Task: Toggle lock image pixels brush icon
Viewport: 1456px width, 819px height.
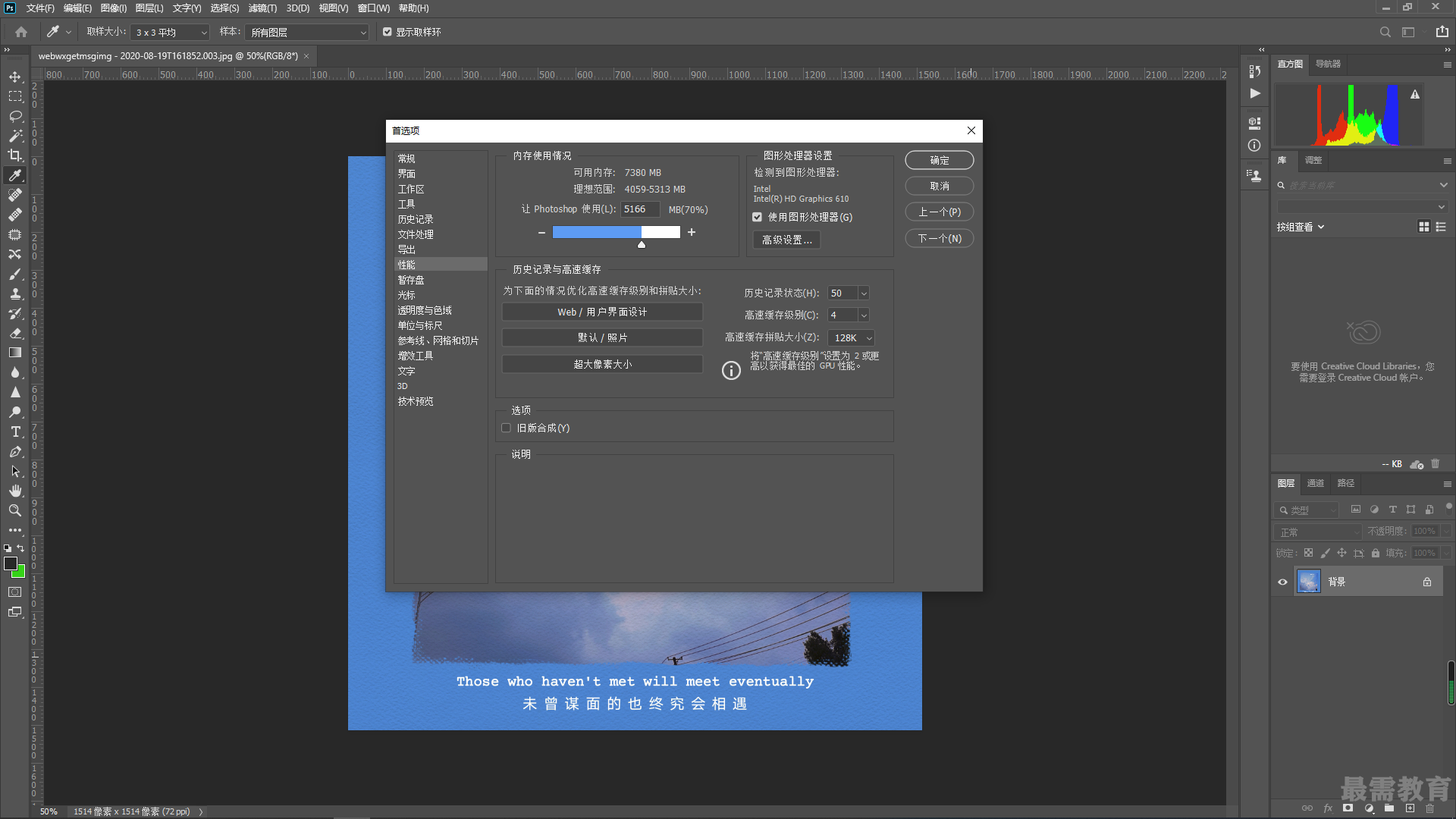Action: coord(1325,553)
